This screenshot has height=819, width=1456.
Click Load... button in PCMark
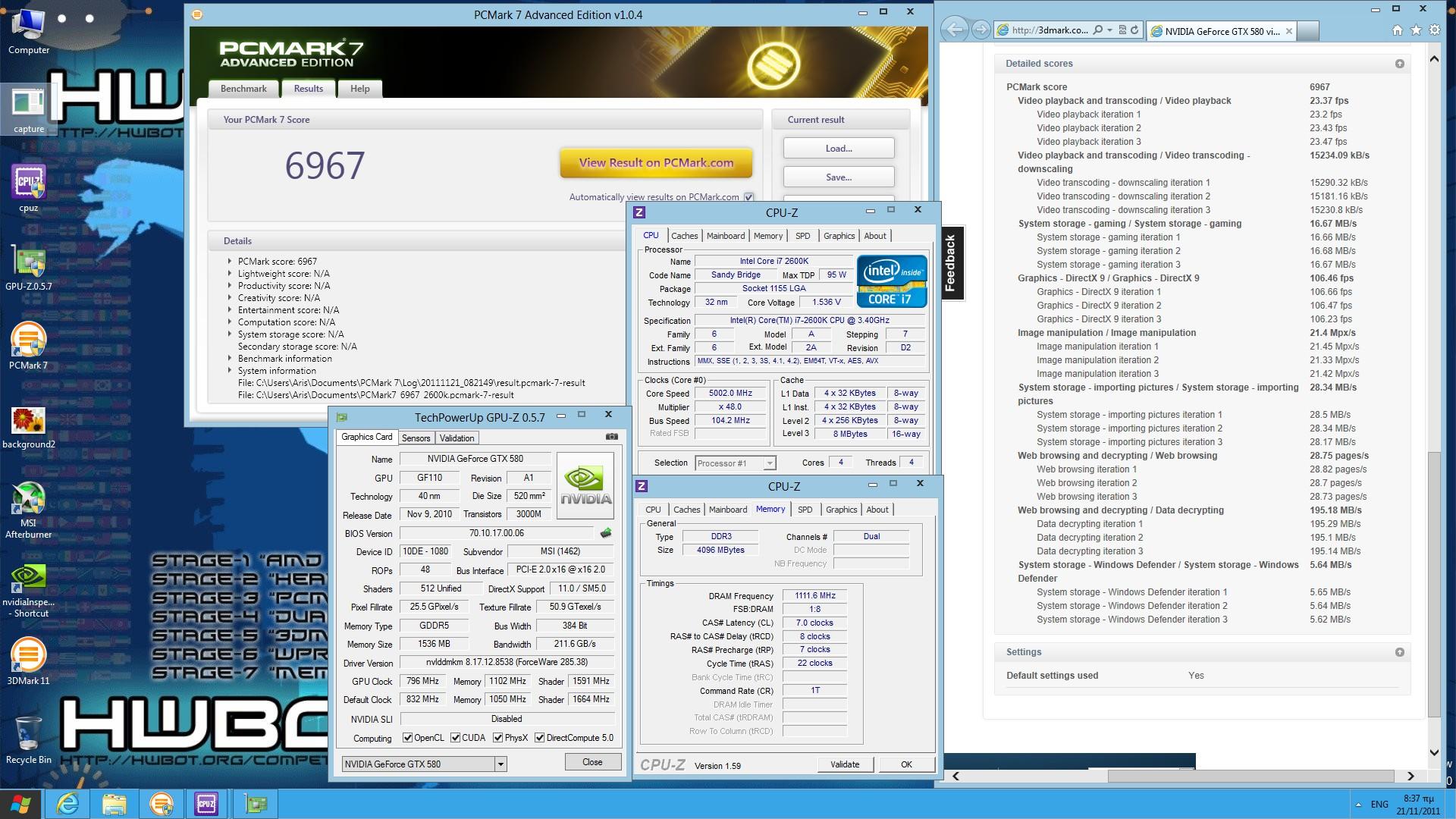(x=839, y=149)
